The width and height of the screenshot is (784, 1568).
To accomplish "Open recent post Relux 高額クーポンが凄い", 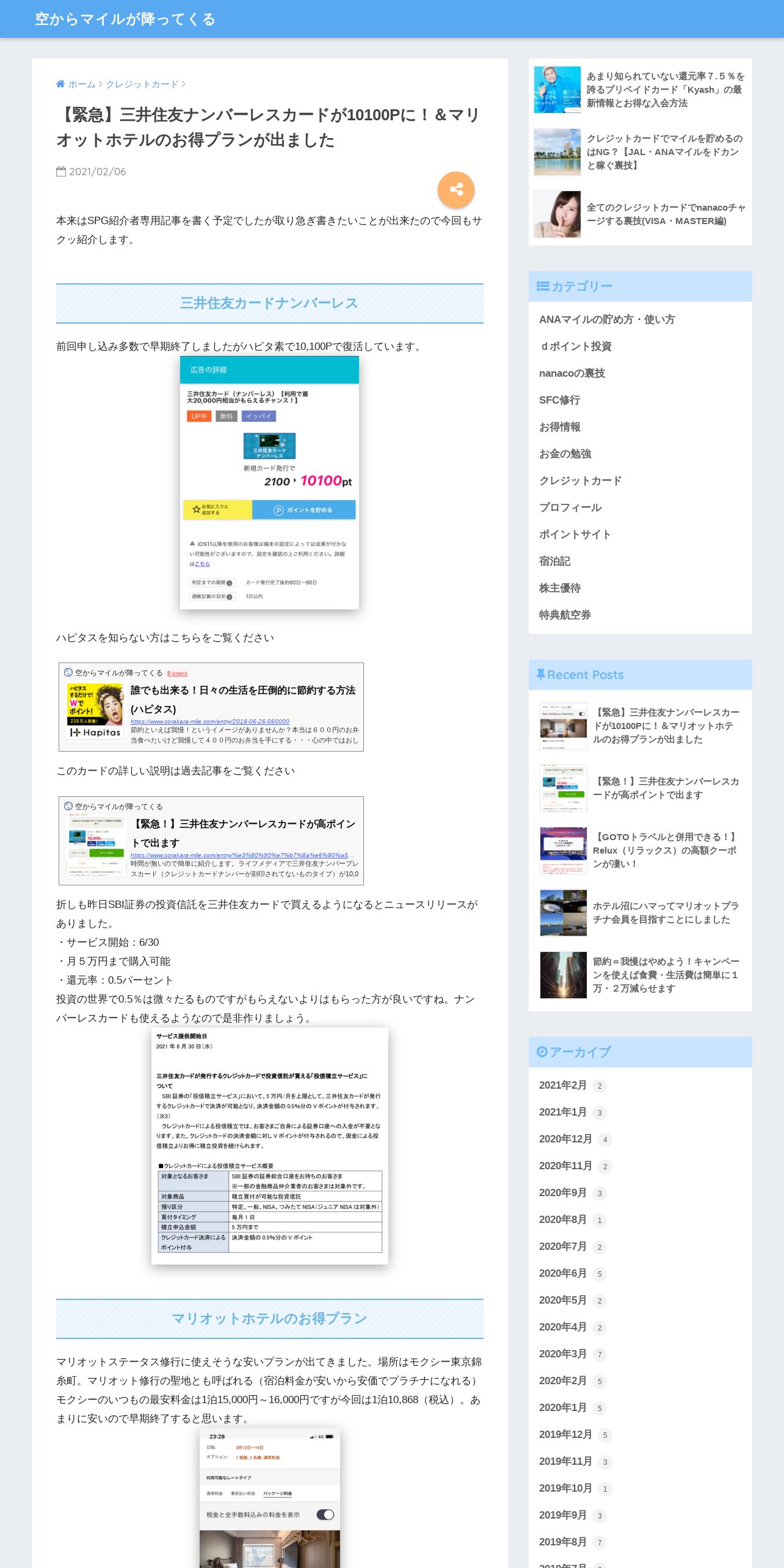I will tap(667, 851).
